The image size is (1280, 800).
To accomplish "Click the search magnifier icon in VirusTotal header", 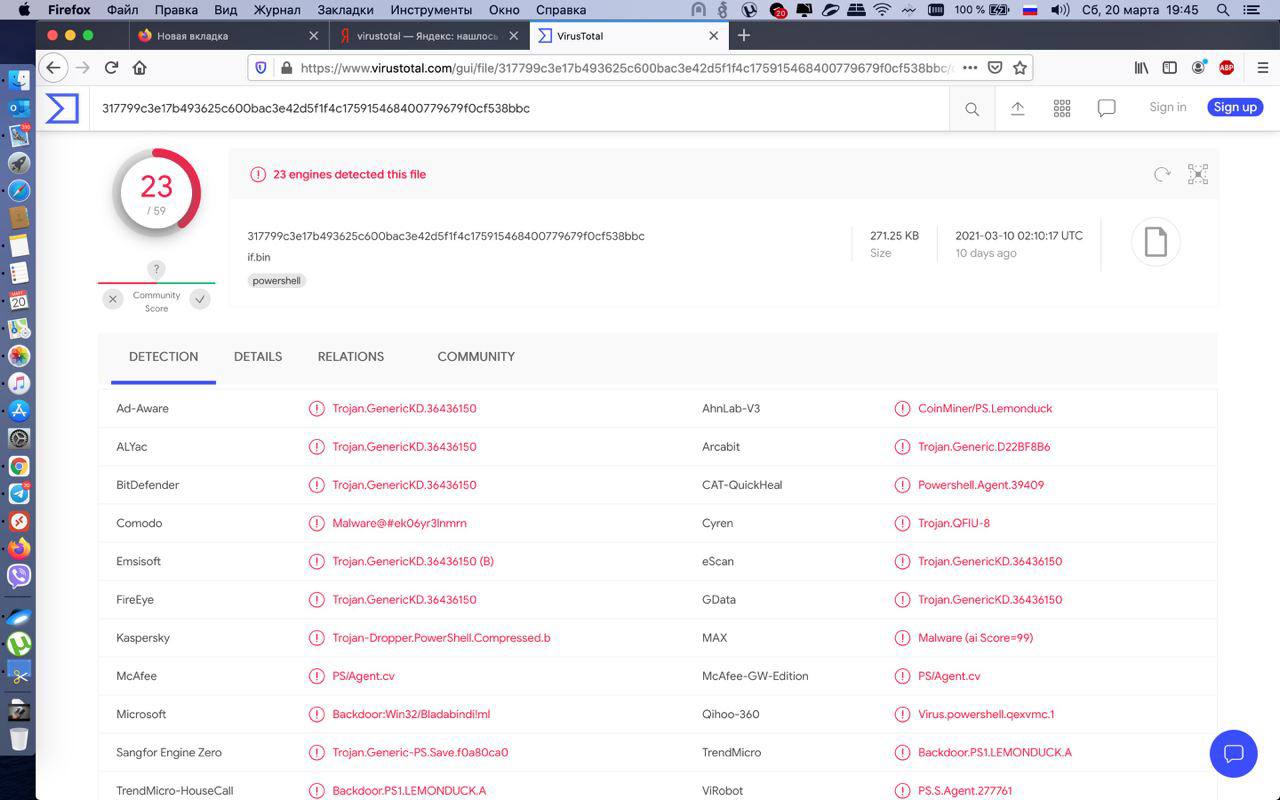I will click(x=972, y=109).
